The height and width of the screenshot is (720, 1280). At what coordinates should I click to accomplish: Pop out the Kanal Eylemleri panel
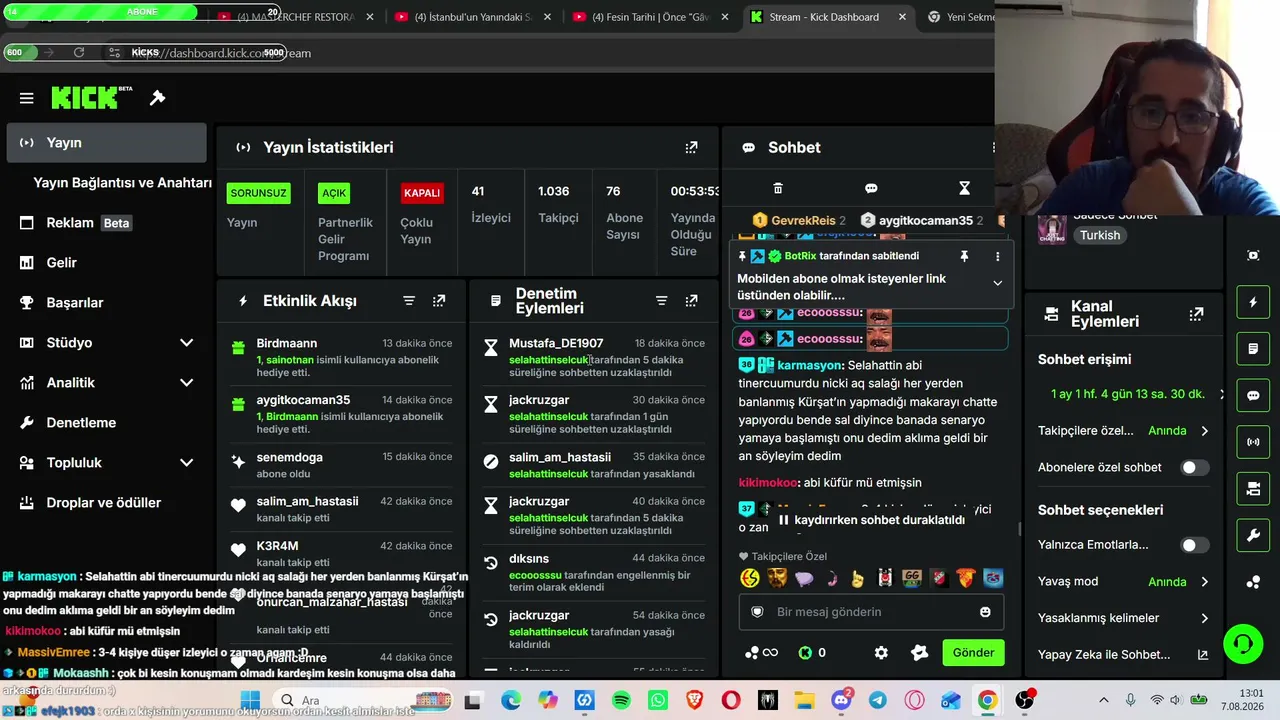coord(1196,314)
